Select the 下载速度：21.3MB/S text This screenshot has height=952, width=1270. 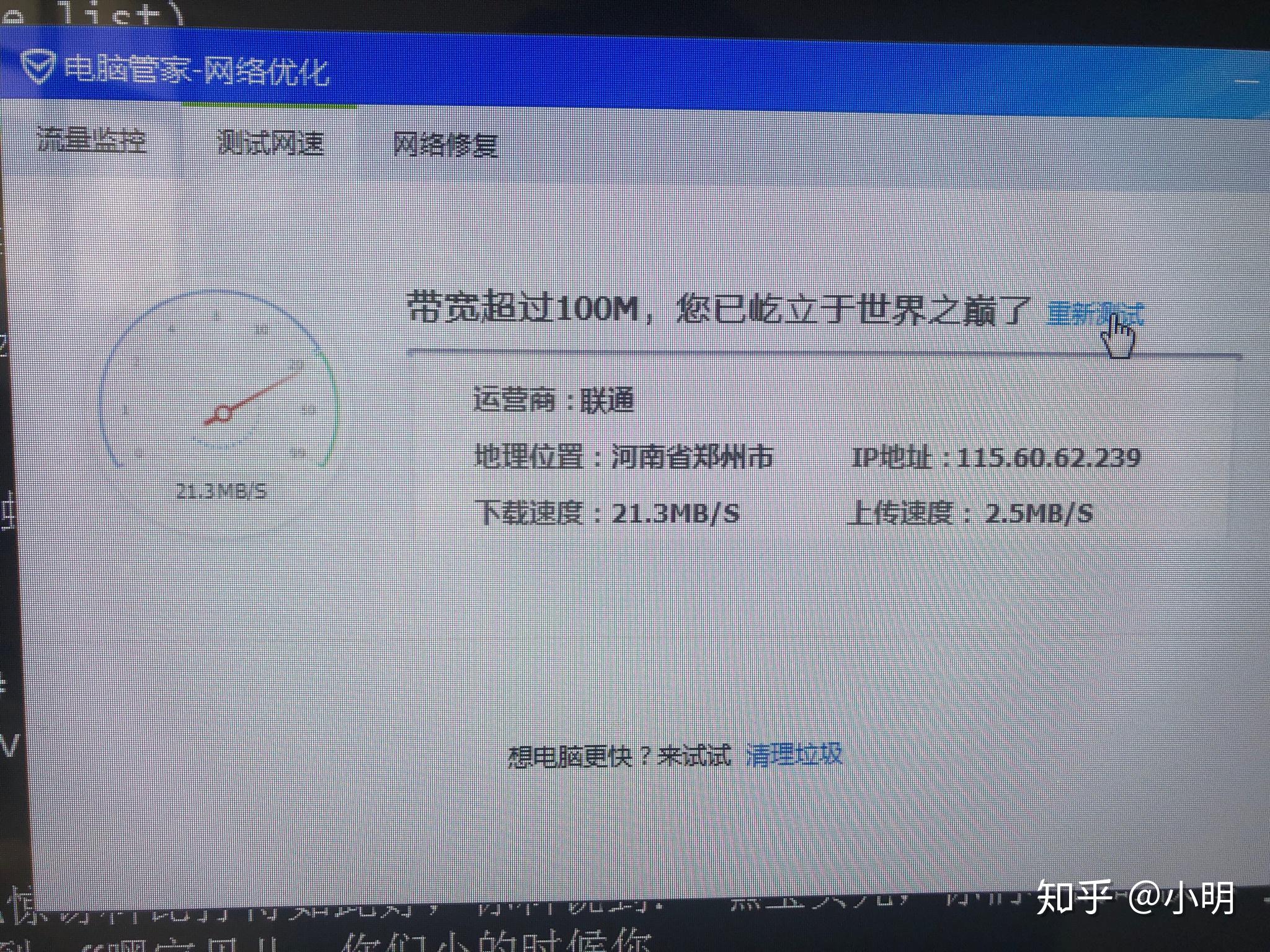point(608,513)
